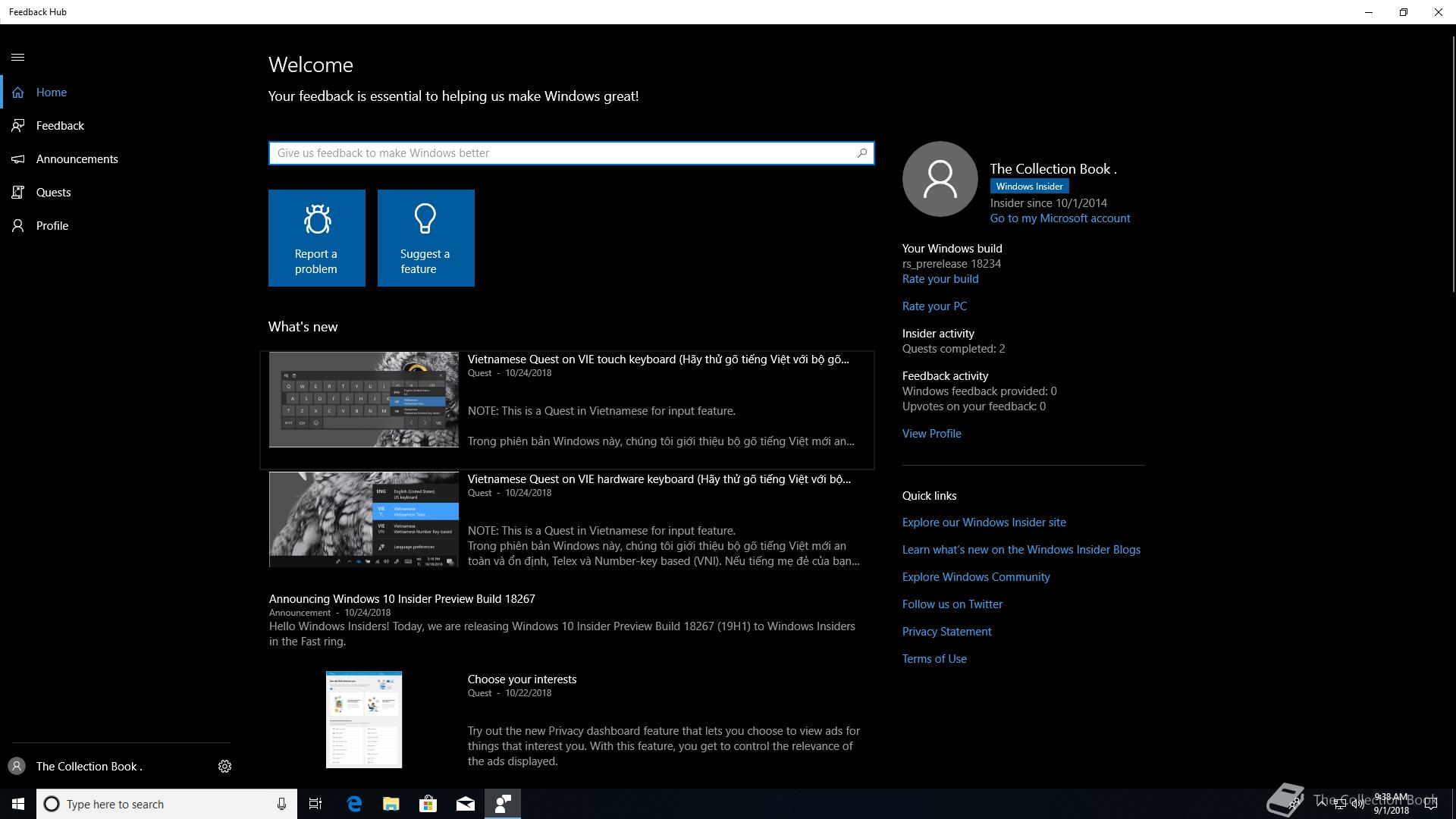Show hidden tray icons chevron
Image resolution: width=1456 pixels, height=819 pixels.
pyautogui.click(x=1322, y=804)
